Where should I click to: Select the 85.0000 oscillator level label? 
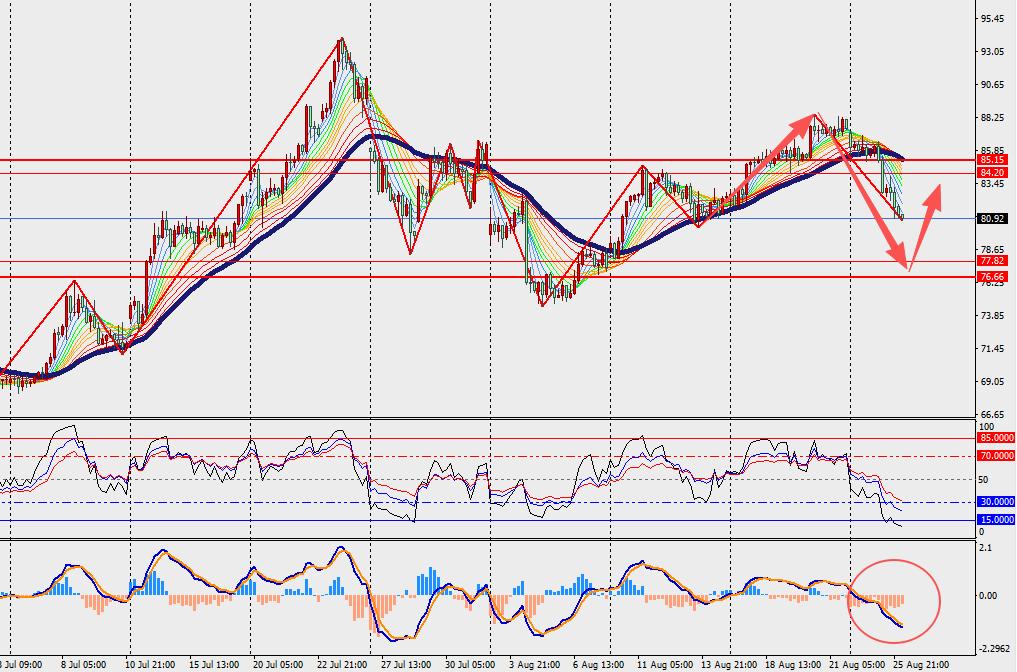pyautogui.click(x=996, y=438)
